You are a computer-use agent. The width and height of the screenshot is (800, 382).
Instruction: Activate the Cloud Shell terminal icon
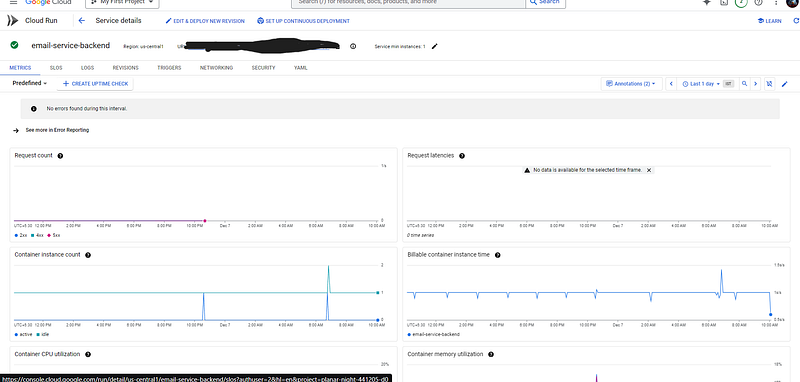[x=724, y=2]
